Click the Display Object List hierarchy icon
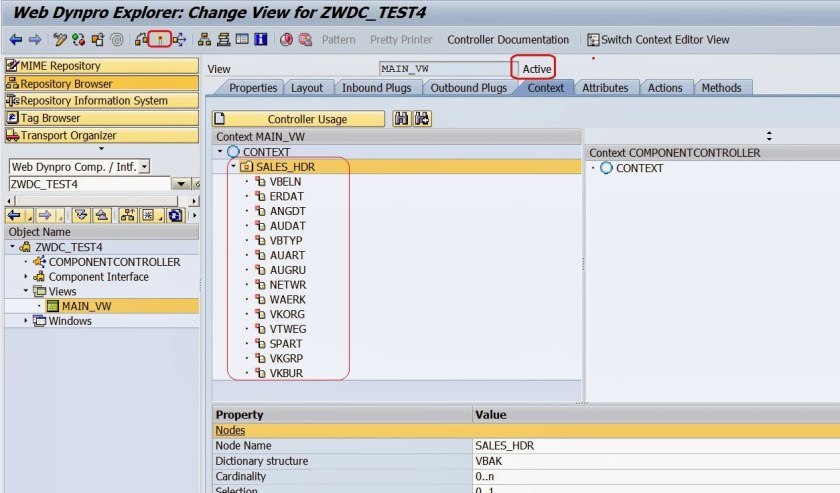Screen dimensions: 840x493 tap(204, 40)
